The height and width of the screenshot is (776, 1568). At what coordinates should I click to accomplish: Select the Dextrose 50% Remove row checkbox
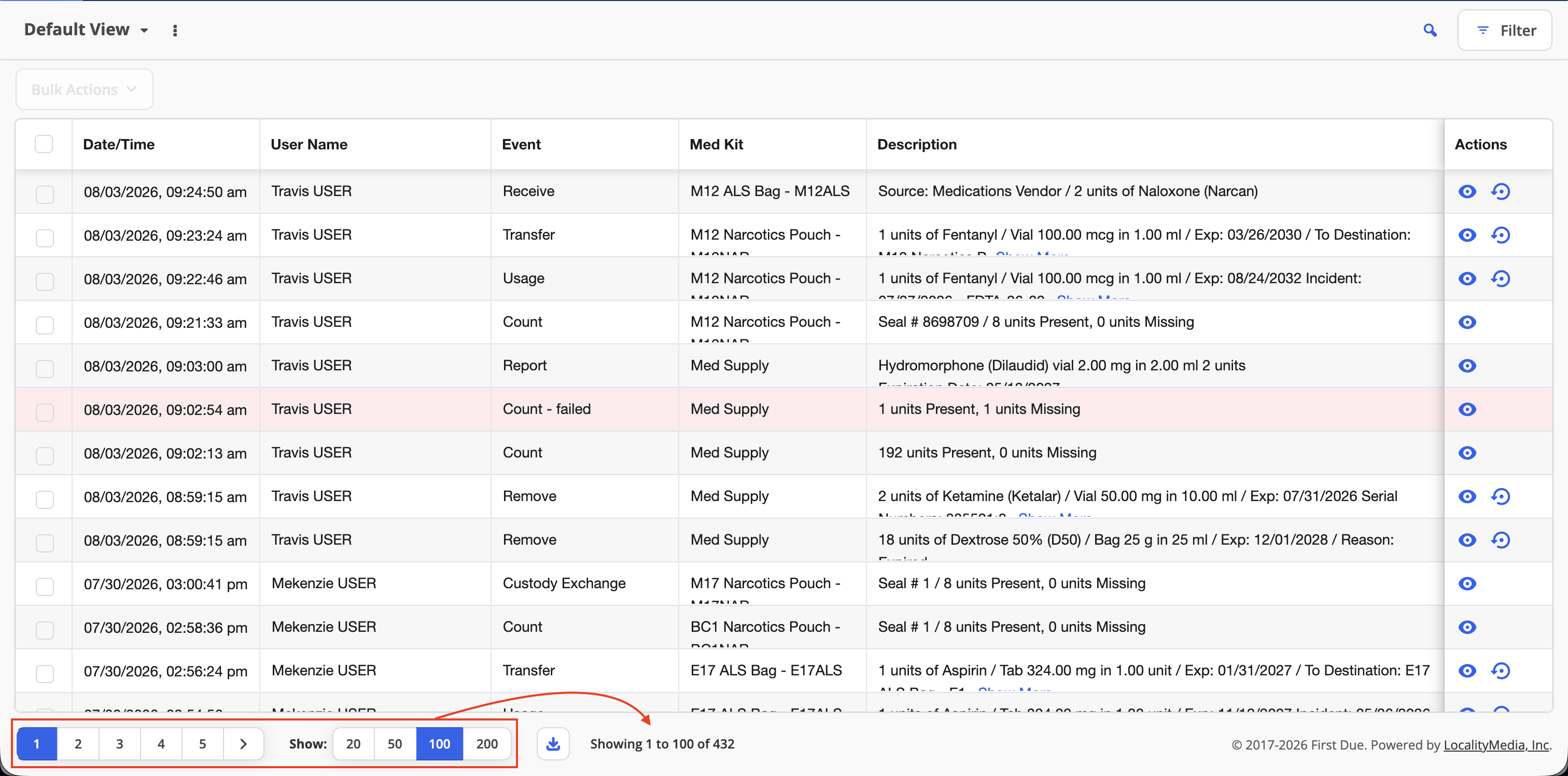[x=45, y=543]
